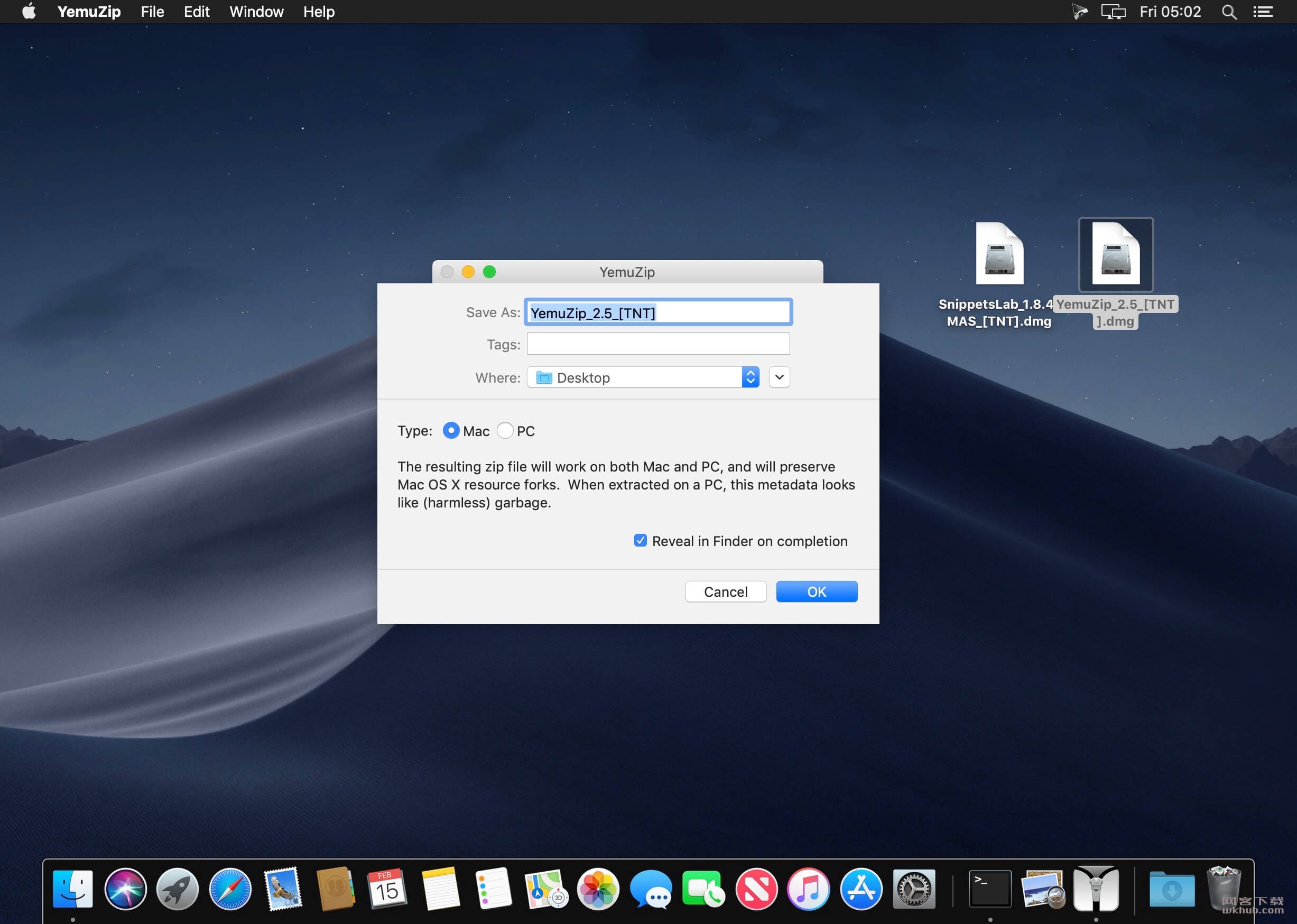1297x924 pixels.
Task: Open System Preferences gear in Dock
Action: [914, 889]
